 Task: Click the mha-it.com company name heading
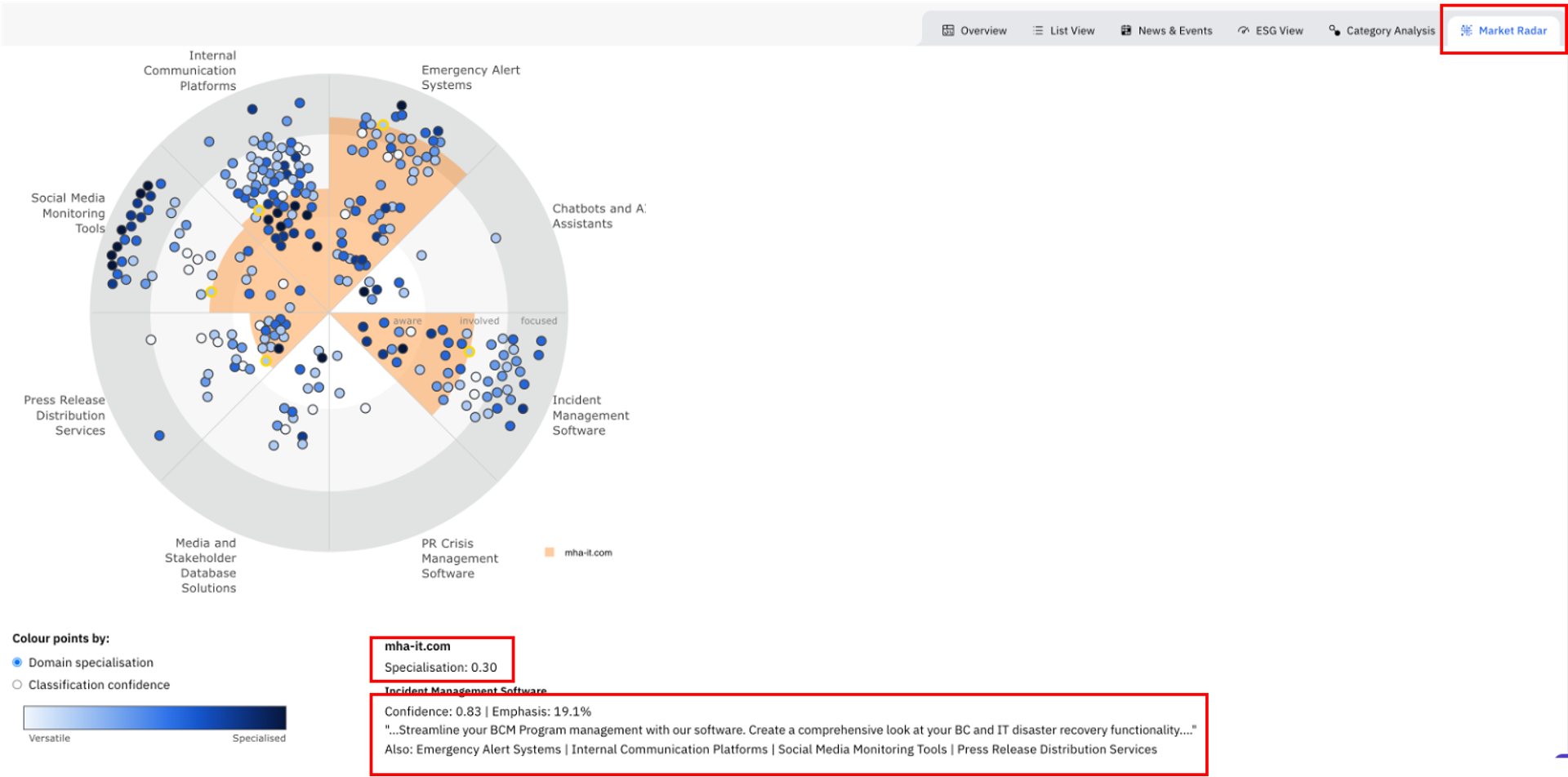pos(417,646)
